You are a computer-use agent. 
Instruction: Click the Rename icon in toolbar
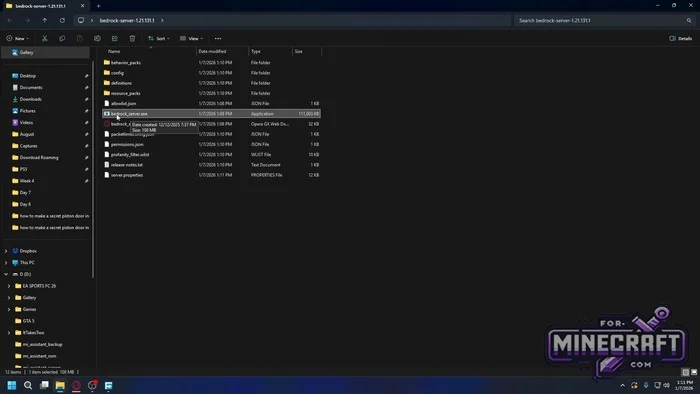click(97, 38)
